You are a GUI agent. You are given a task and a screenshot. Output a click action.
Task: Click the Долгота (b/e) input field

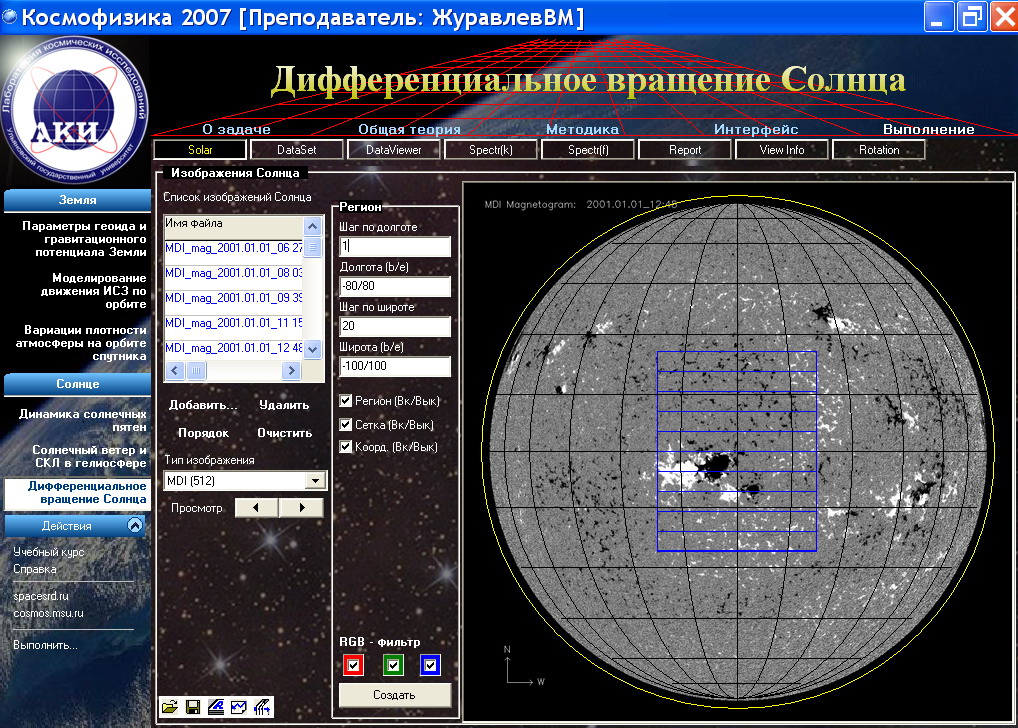(395, 287)
